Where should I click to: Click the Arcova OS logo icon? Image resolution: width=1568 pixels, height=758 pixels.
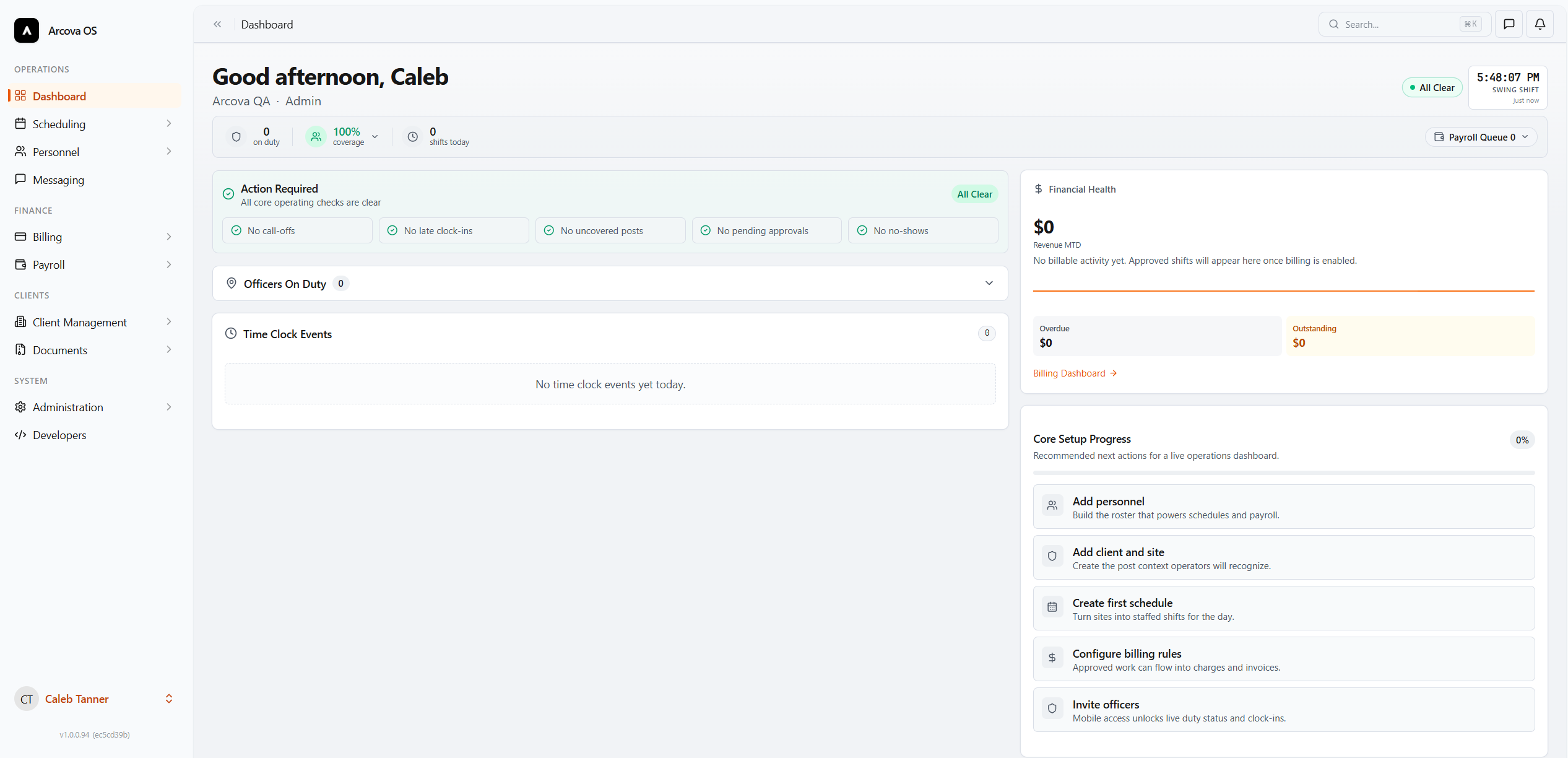[27, 30]
